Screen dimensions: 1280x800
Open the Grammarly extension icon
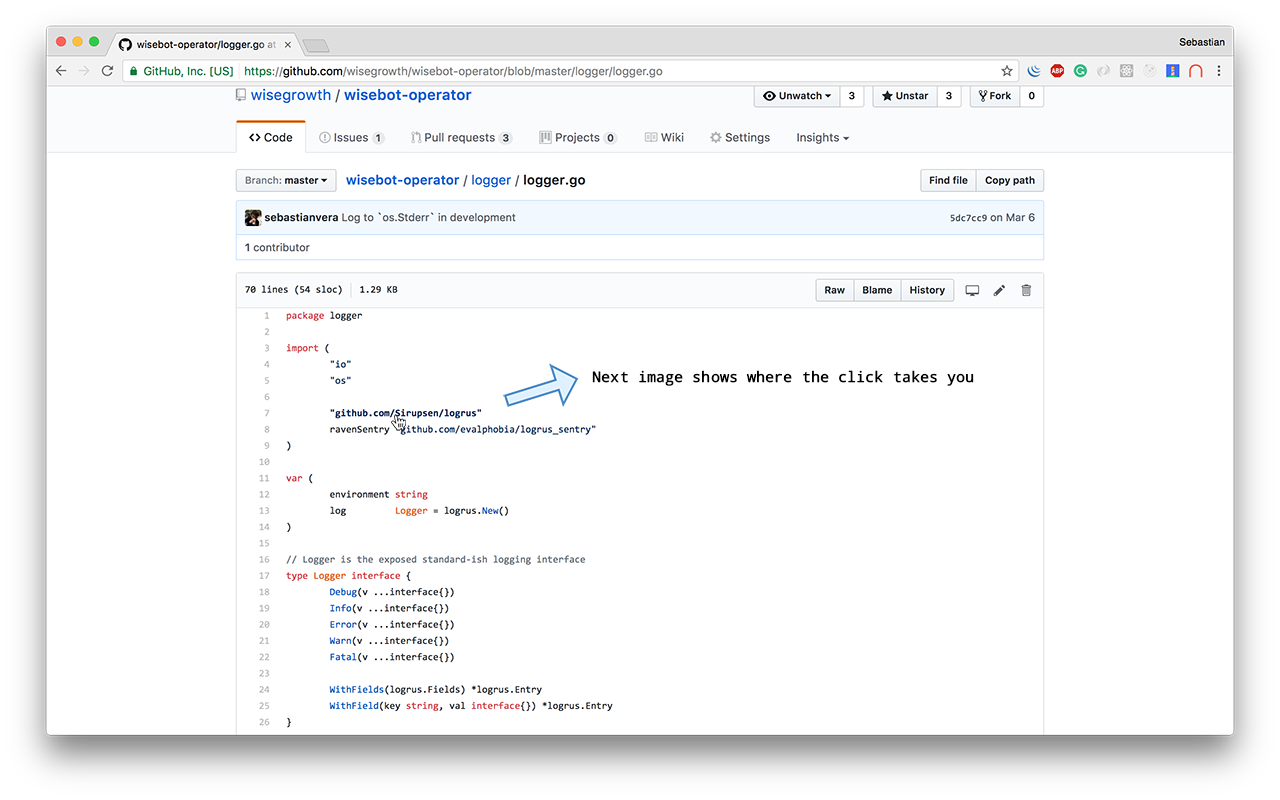[x=1081, y=71]
